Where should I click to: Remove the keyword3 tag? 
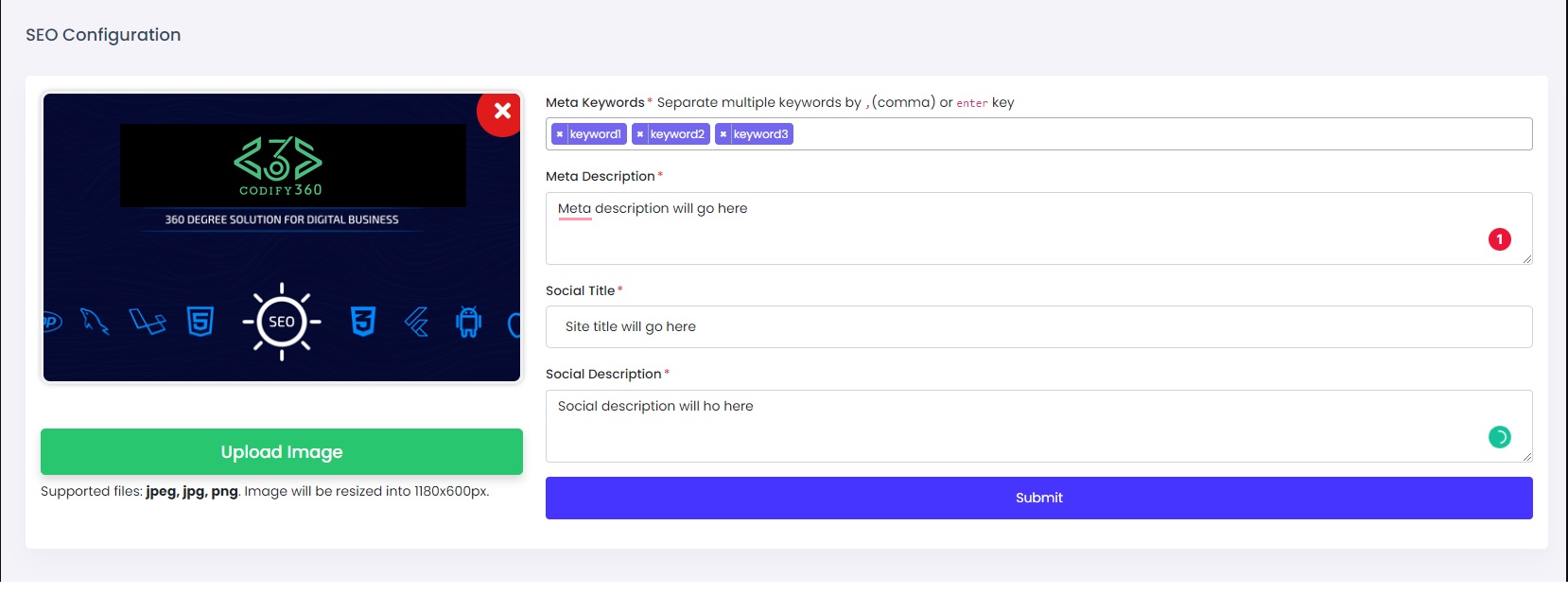[723, 134]
